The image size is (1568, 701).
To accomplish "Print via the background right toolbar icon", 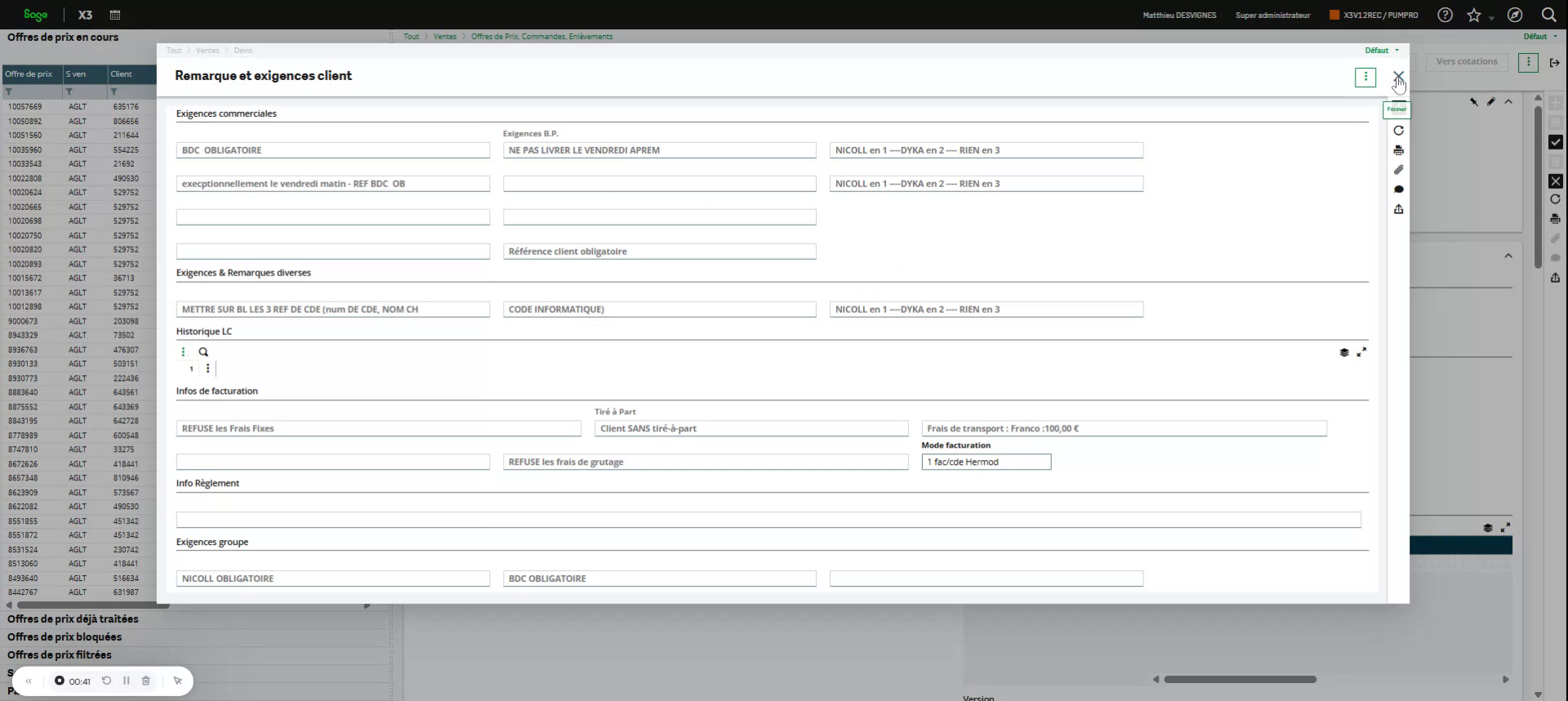I will (x=1555, y=219).
